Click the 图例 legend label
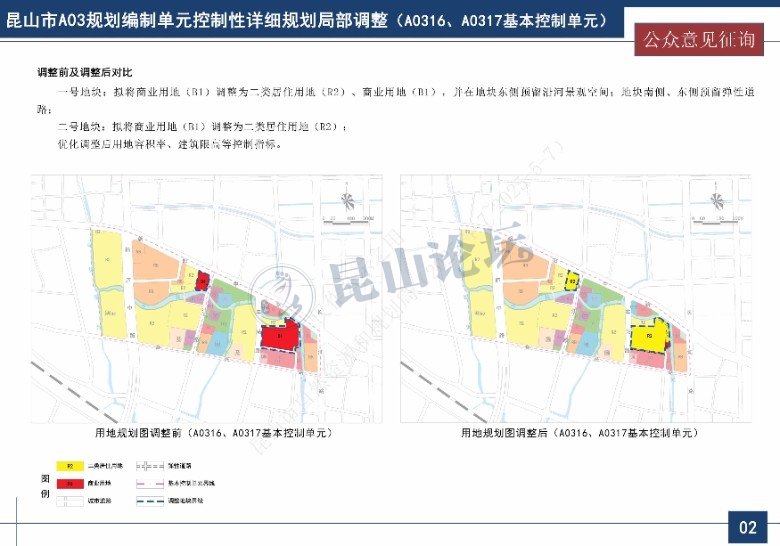 tap(43, 484)
